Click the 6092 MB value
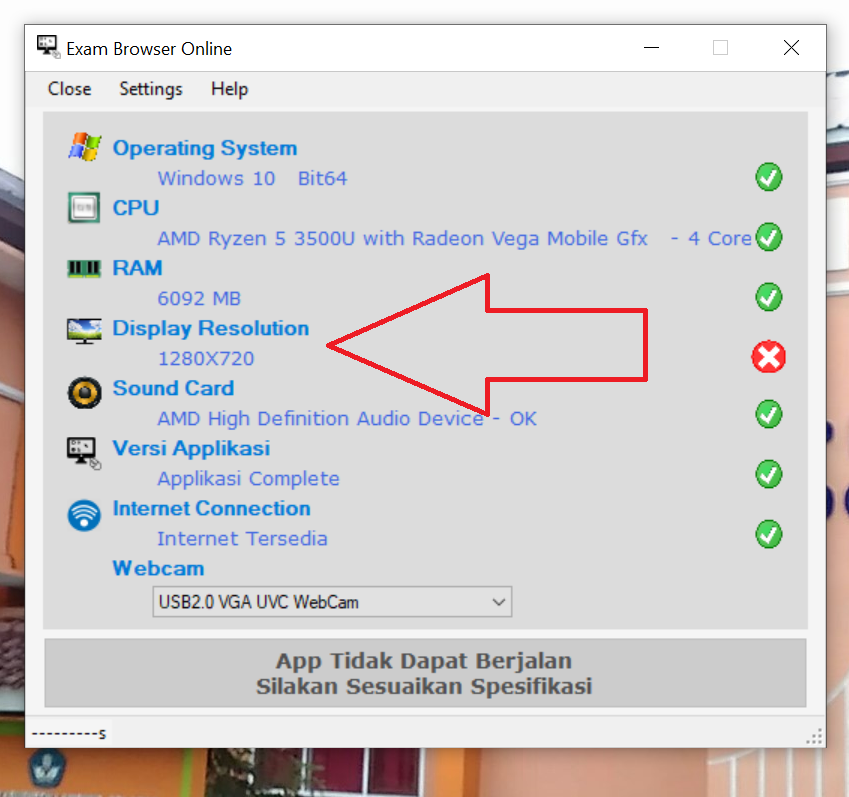The image size is (849, 797). click(x=199, y=298)
